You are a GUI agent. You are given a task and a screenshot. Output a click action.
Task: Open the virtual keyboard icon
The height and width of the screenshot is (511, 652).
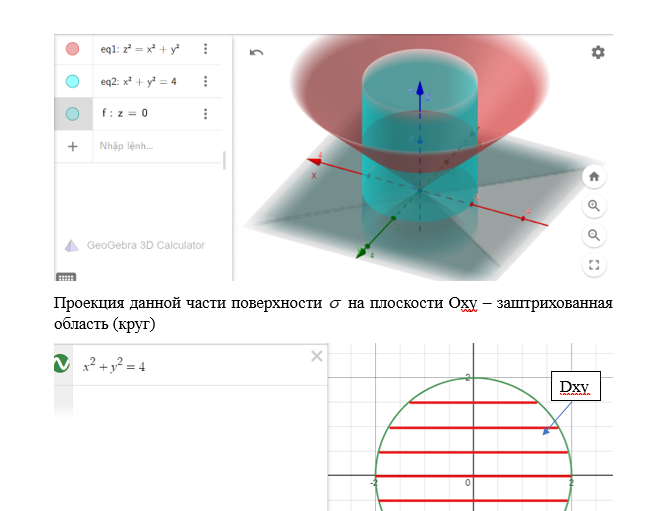(x=66, y=277)
